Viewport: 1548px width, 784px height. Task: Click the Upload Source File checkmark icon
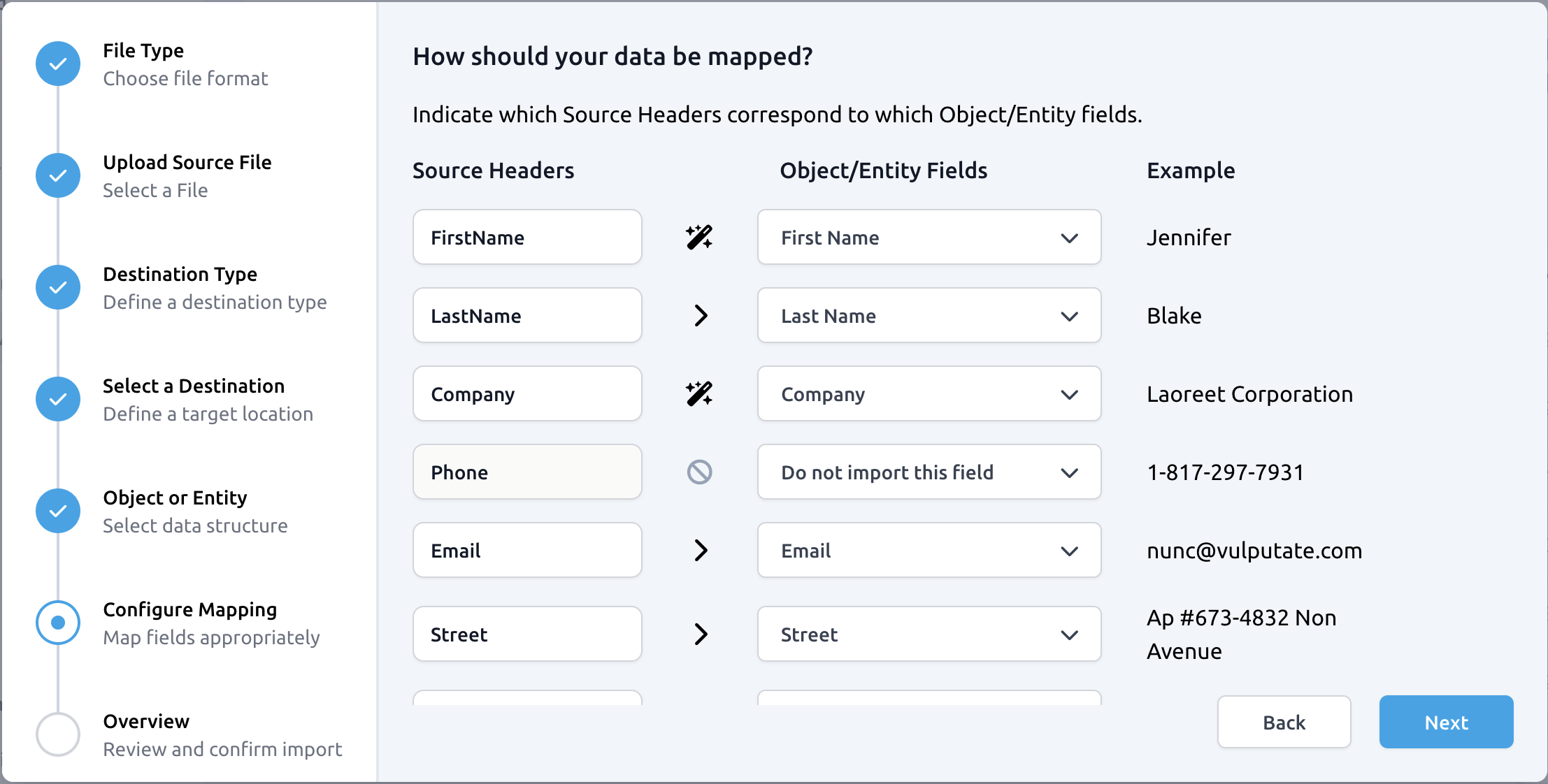pos(58,175)
